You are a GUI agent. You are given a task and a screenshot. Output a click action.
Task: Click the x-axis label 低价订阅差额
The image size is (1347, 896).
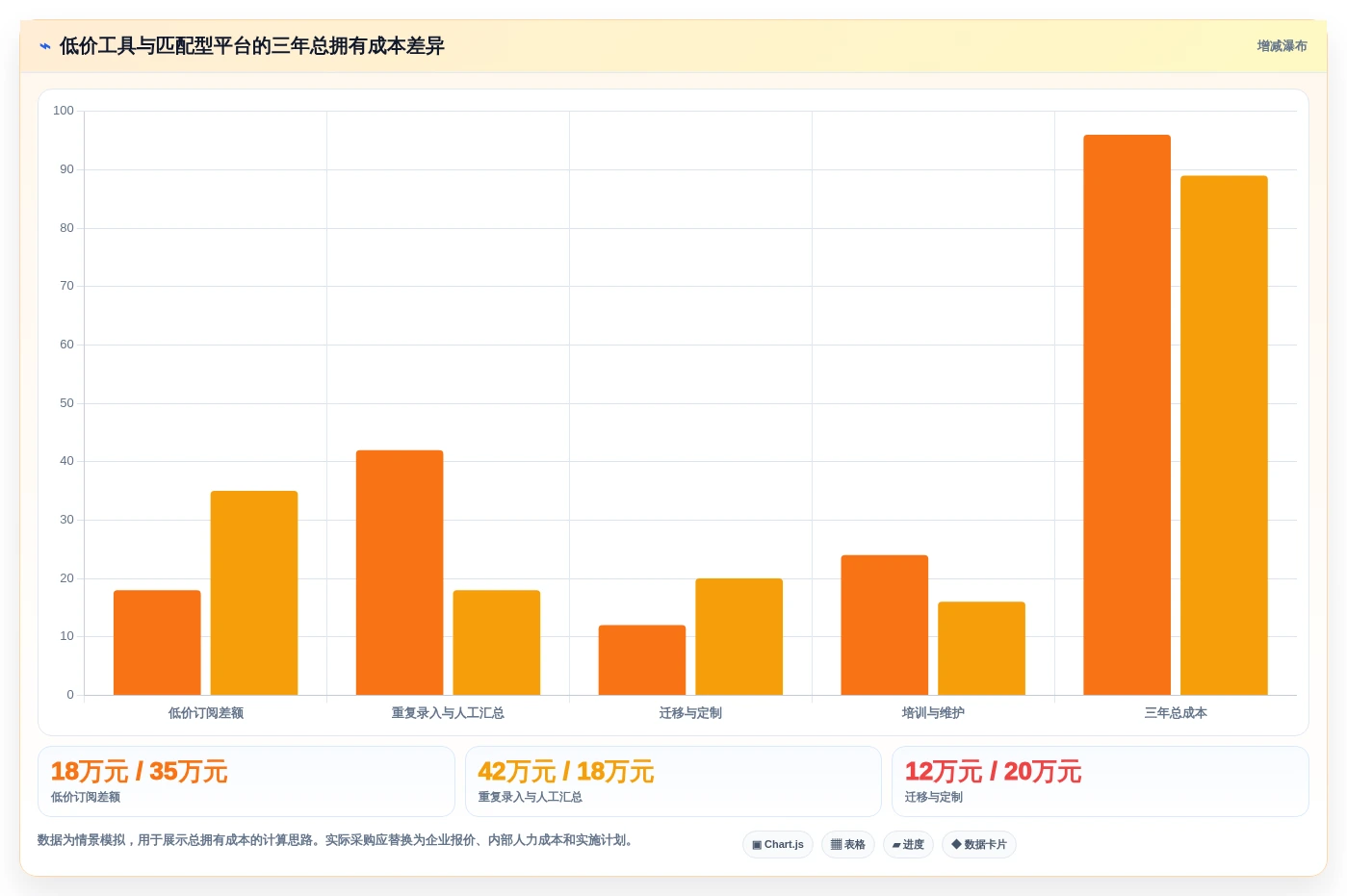click(x=206, y=713)
